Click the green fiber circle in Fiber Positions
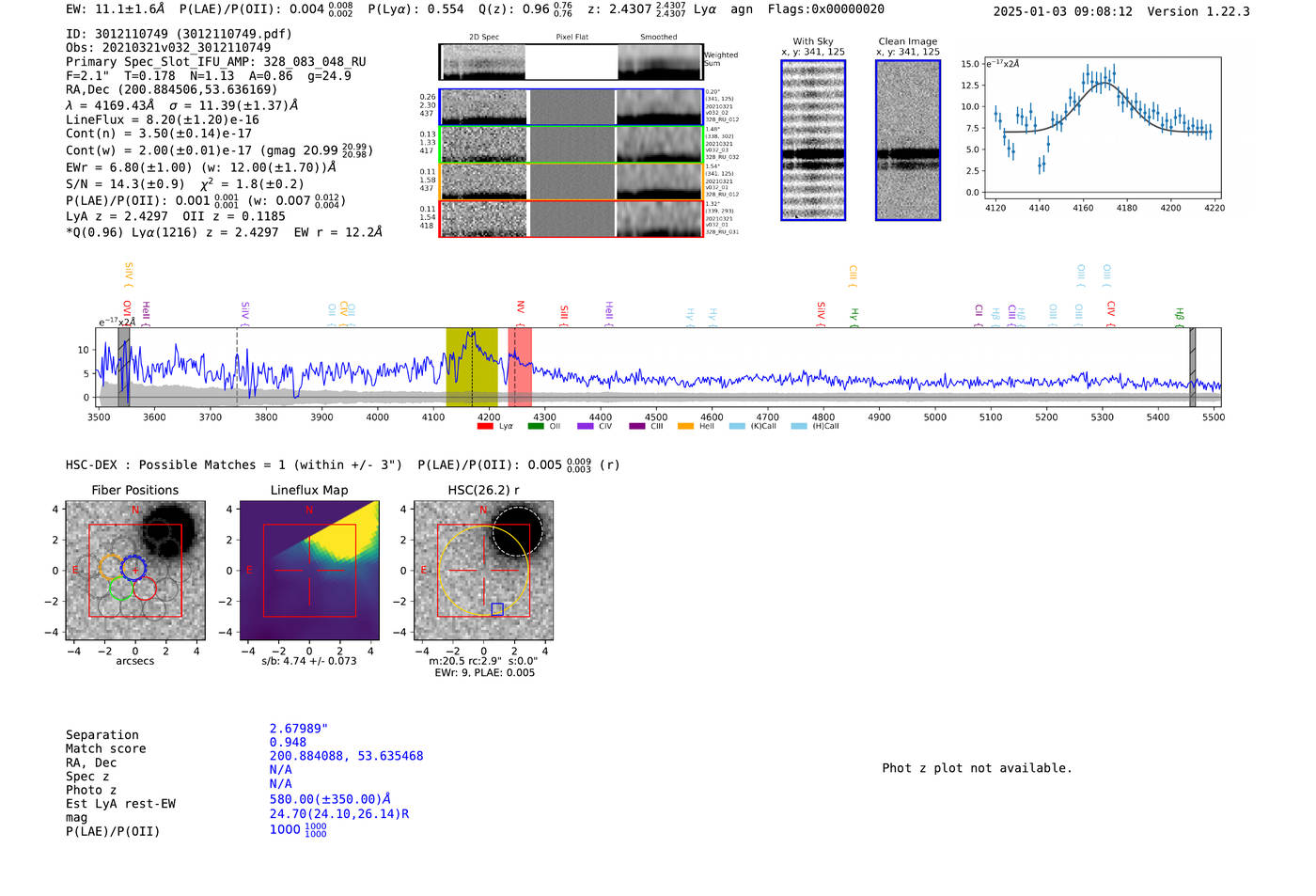The height and width of the screenshot is (896, 1316). tap(121, 589)
